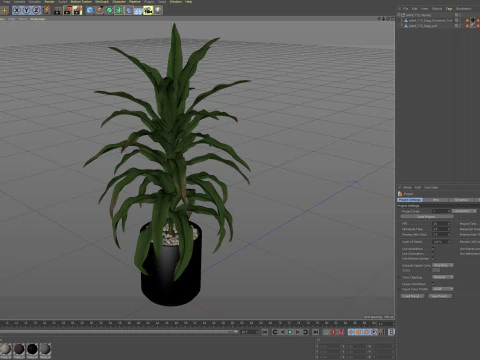Image resolution: width=480 pixels, height=360 pixels.
Task: Go to start of animation
Action: click(265, 332)
